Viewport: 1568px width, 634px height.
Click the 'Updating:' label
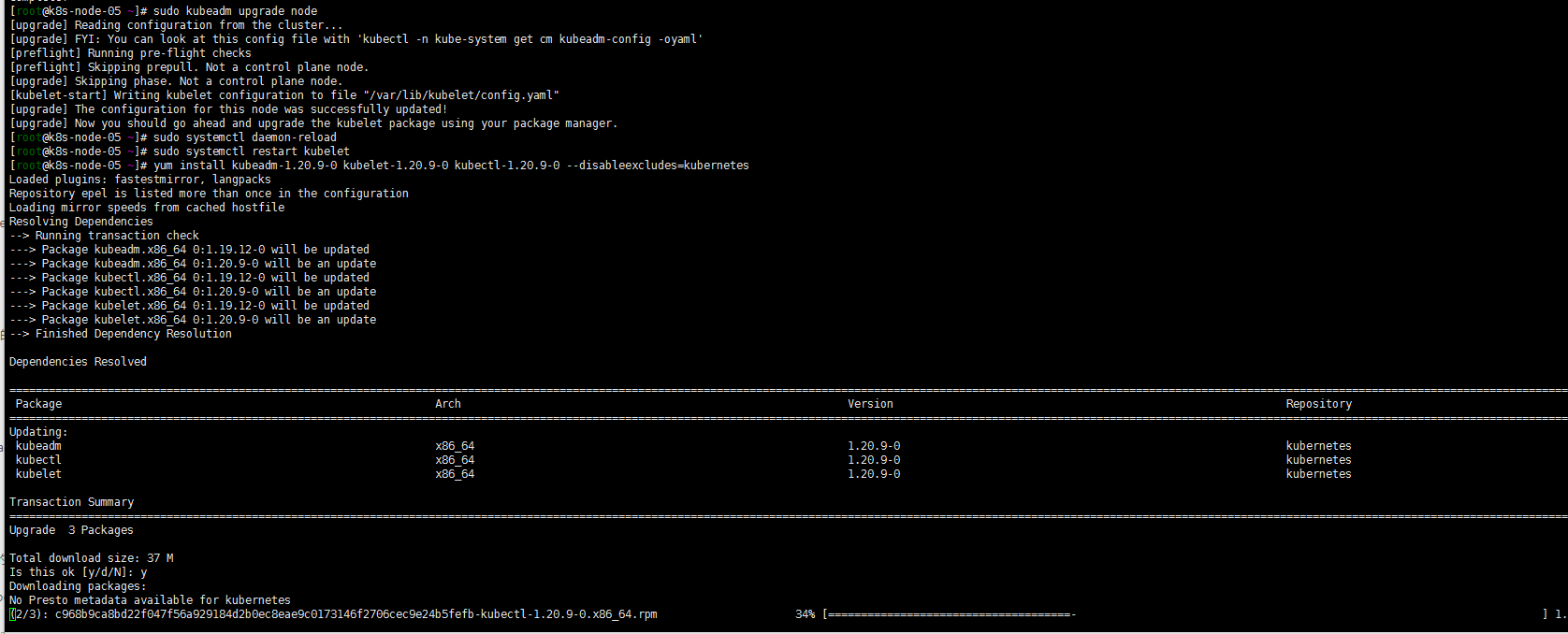(x=38, y=432)
